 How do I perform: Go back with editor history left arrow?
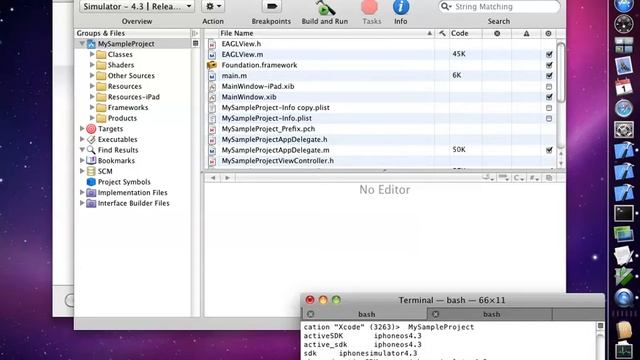[x=213, y=178]
